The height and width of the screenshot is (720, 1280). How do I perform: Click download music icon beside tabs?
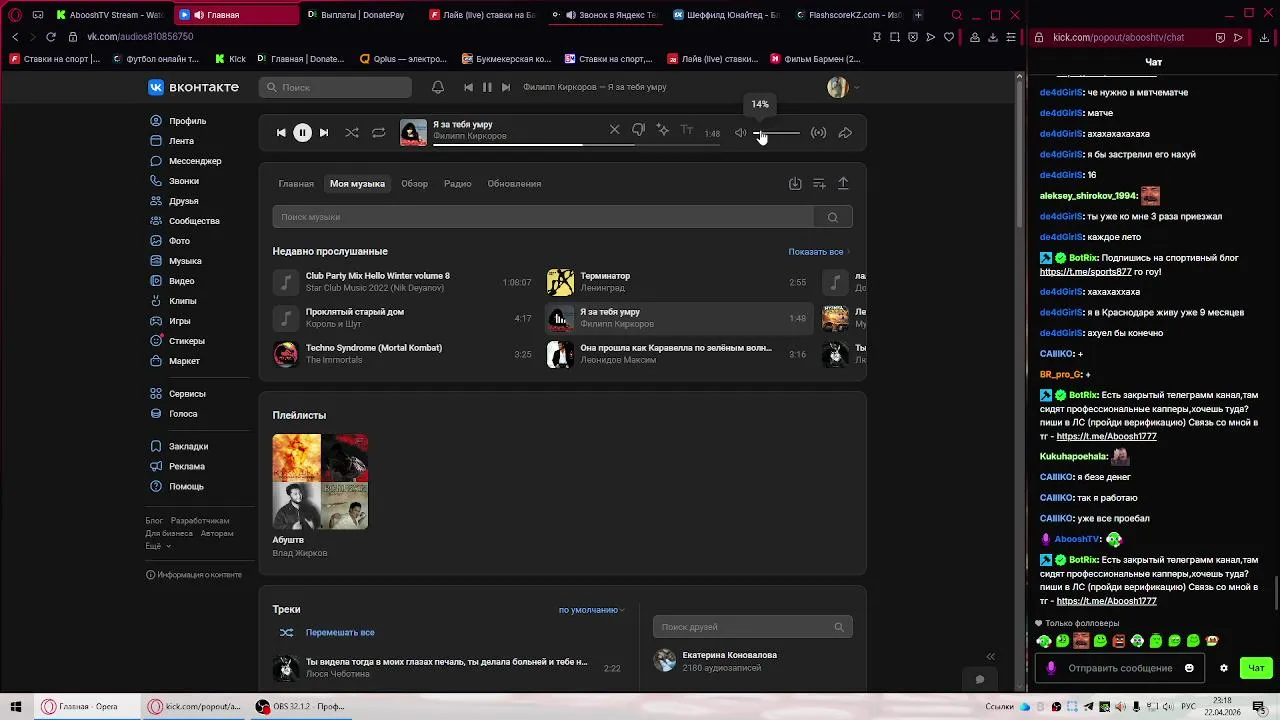click(795, 184)
